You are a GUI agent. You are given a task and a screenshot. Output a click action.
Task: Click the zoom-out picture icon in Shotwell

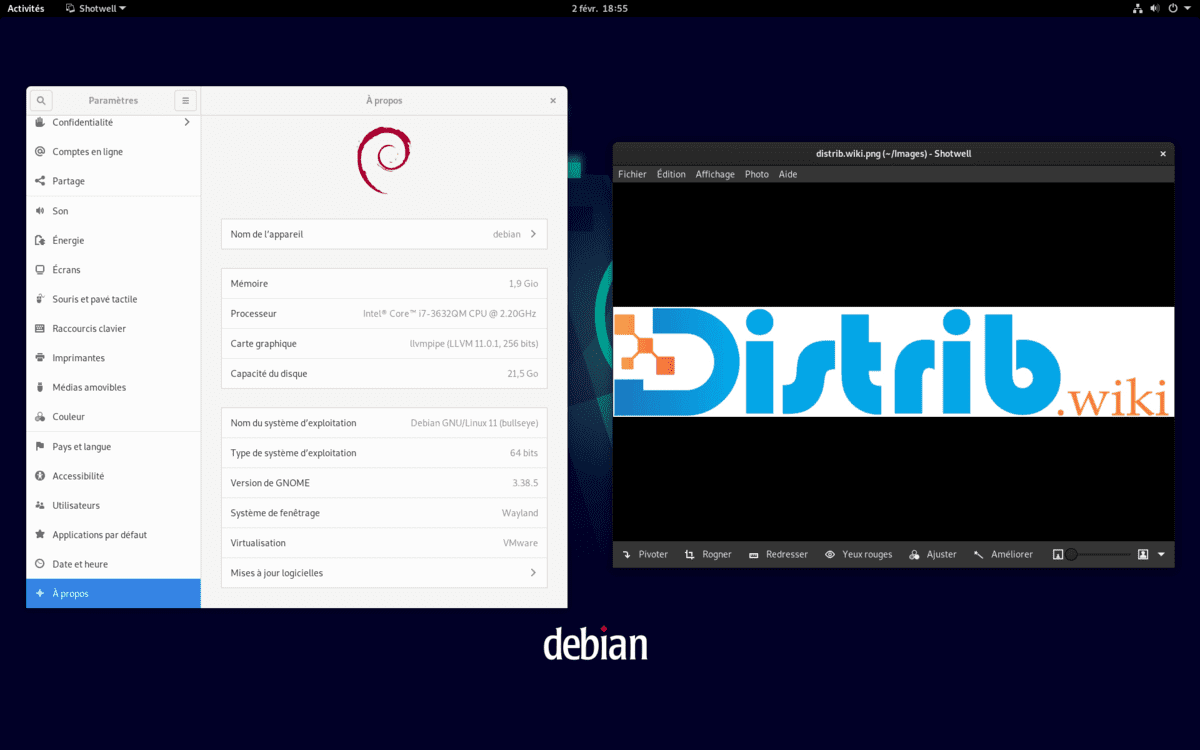click(x=1058, y=554)
